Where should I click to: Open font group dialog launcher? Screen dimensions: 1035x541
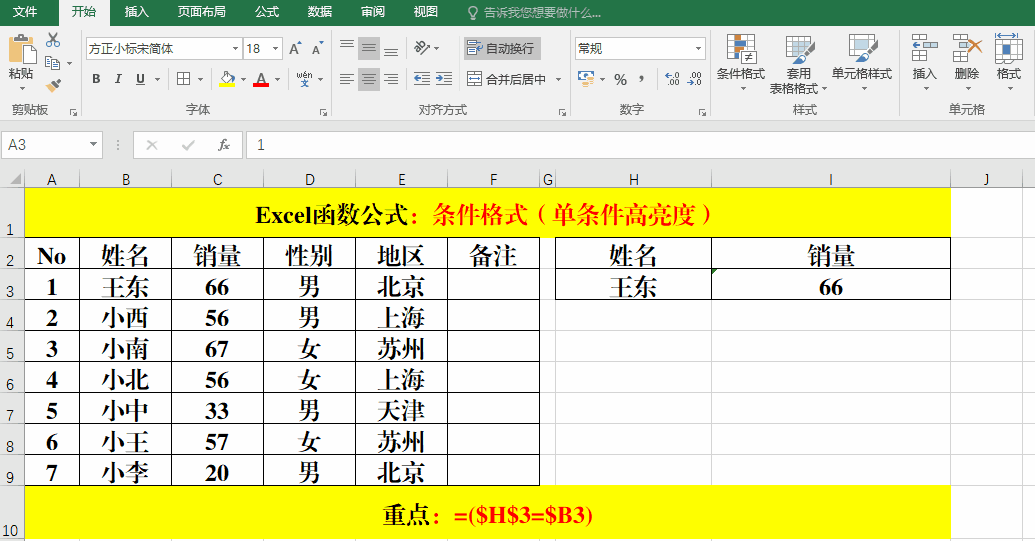[323, 113]
